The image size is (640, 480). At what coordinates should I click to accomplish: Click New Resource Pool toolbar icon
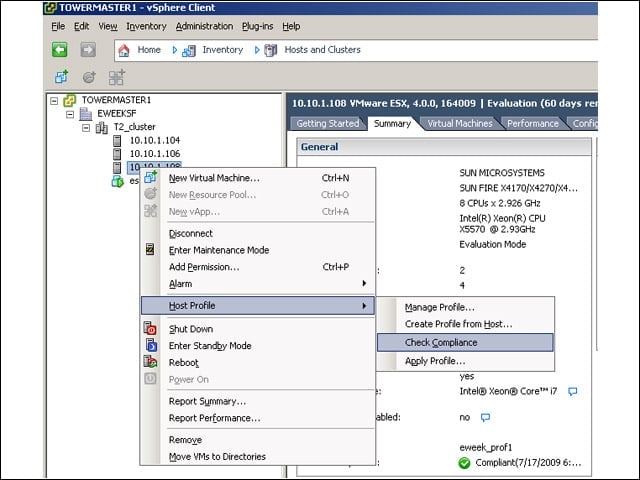pos(89,76)
